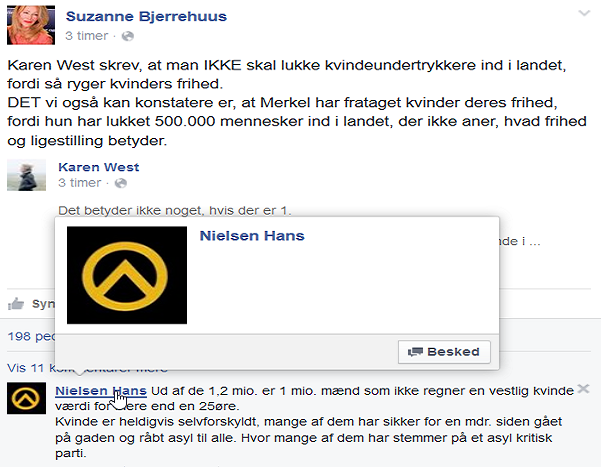Click the Suzanne Bjerrehuus name link
Viewport: 601px width, 467px height.
[x=146, y=16]
